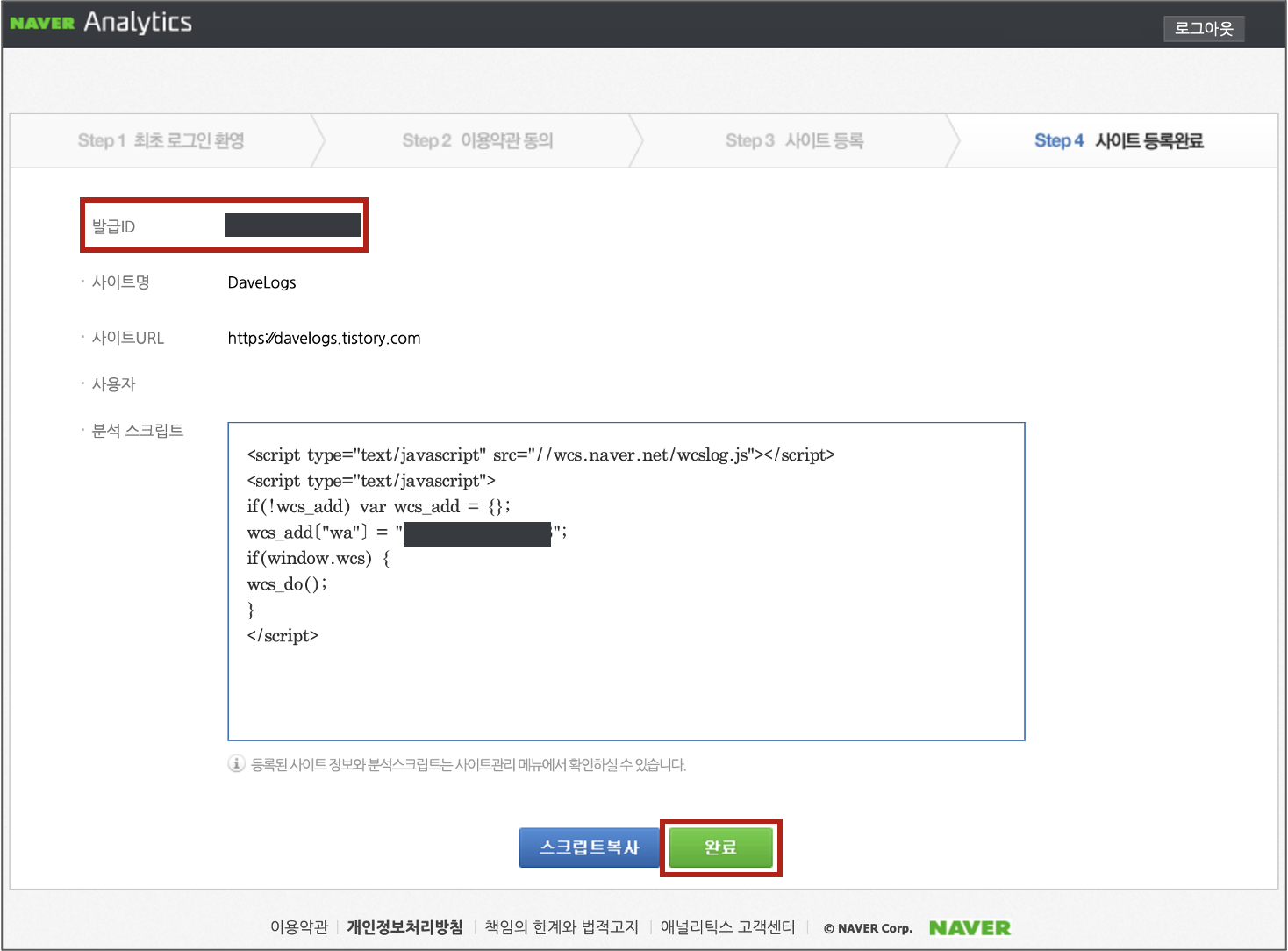Screen dimensions: 1288x951
Task: Select Step 3 사이트 등록 tab
Action: pos(795,140)
